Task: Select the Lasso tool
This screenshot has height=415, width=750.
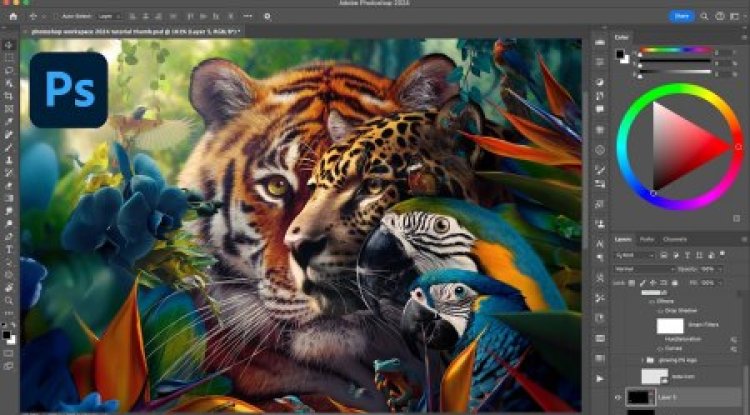Action: coord(9,71)
